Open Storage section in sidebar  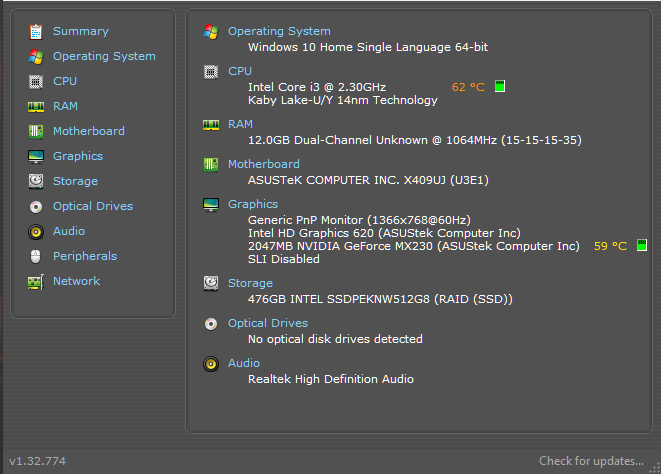coord(75,181)
